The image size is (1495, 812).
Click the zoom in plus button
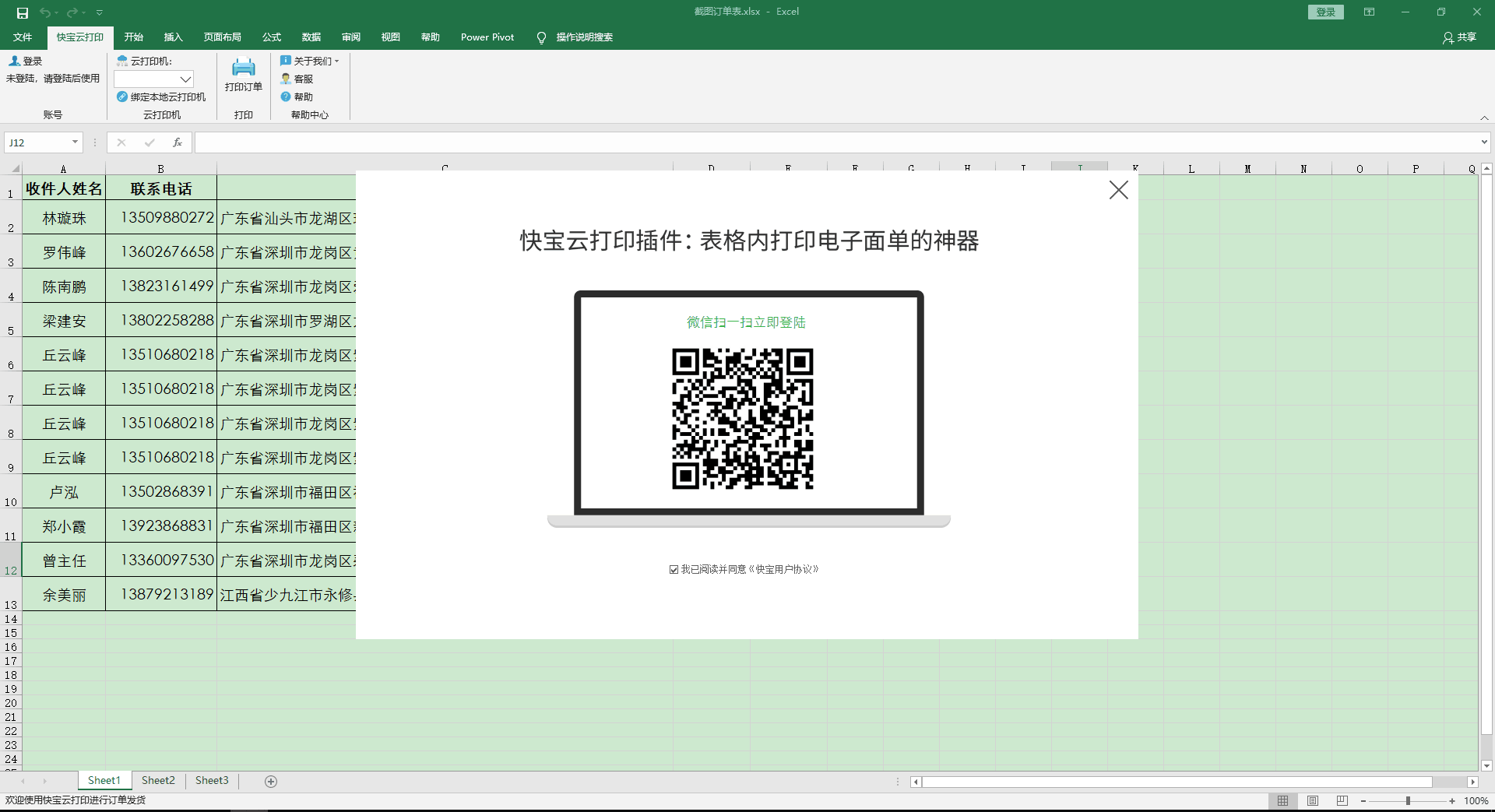1452,801
